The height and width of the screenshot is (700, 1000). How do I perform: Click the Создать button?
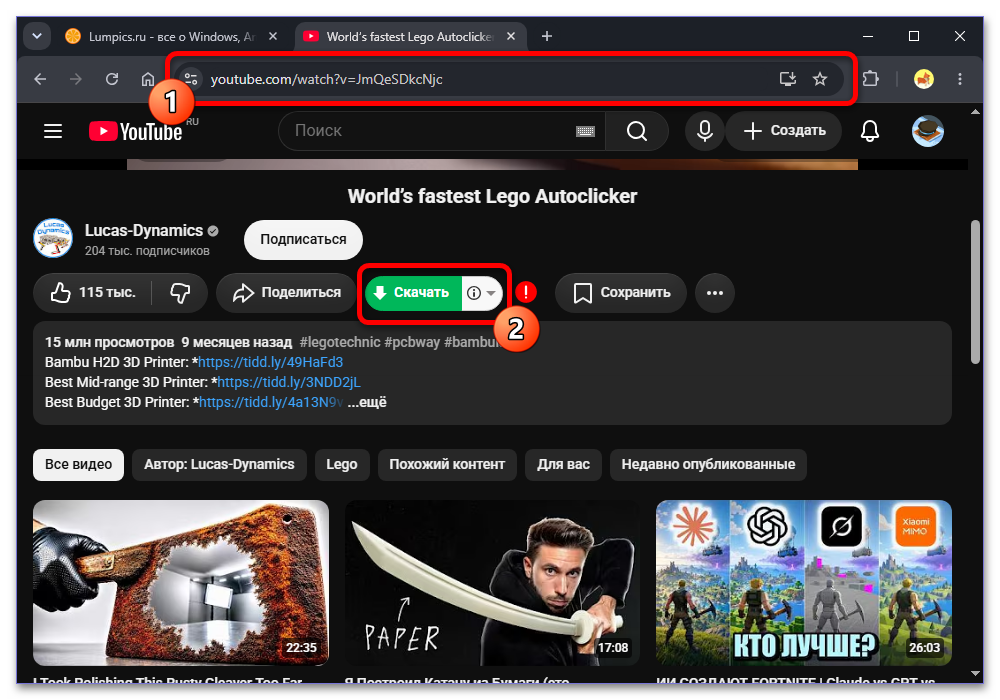(x=784, y=131)
